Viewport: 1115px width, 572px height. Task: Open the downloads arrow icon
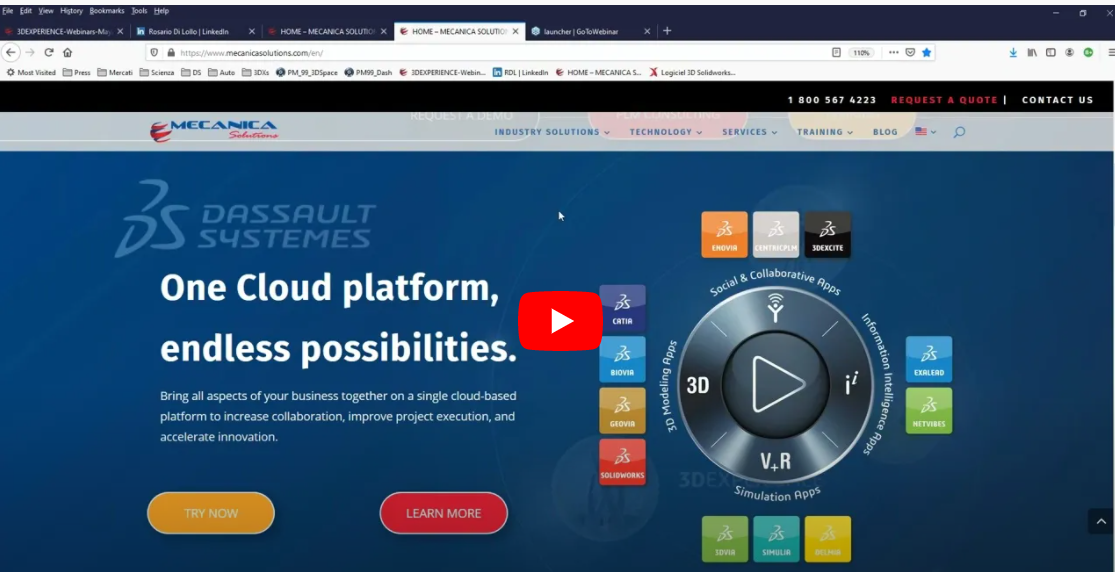[1013, 53]
